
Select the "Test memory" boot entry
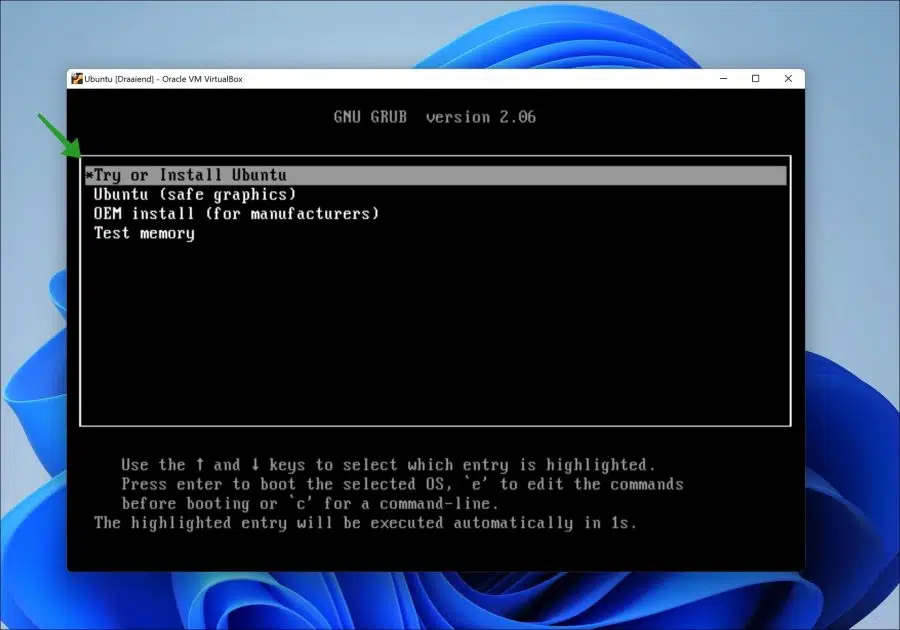(x=144, y=234)
